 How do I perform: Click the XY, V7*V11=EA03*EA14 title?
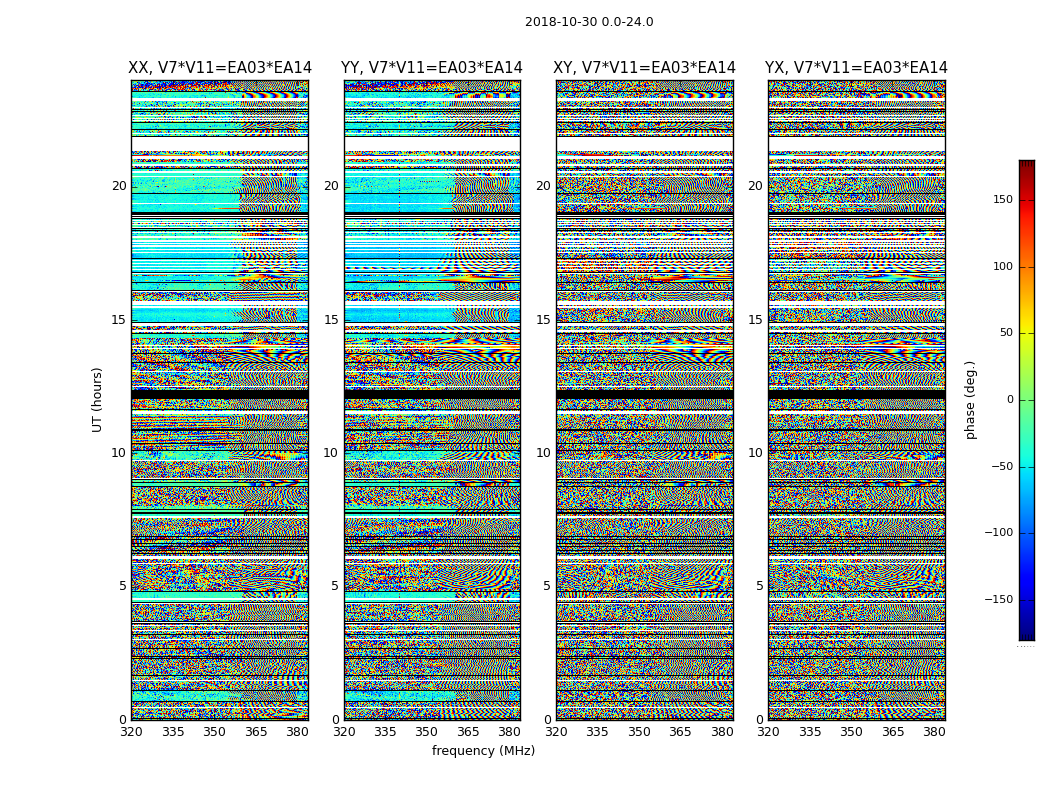pos(645,68)
